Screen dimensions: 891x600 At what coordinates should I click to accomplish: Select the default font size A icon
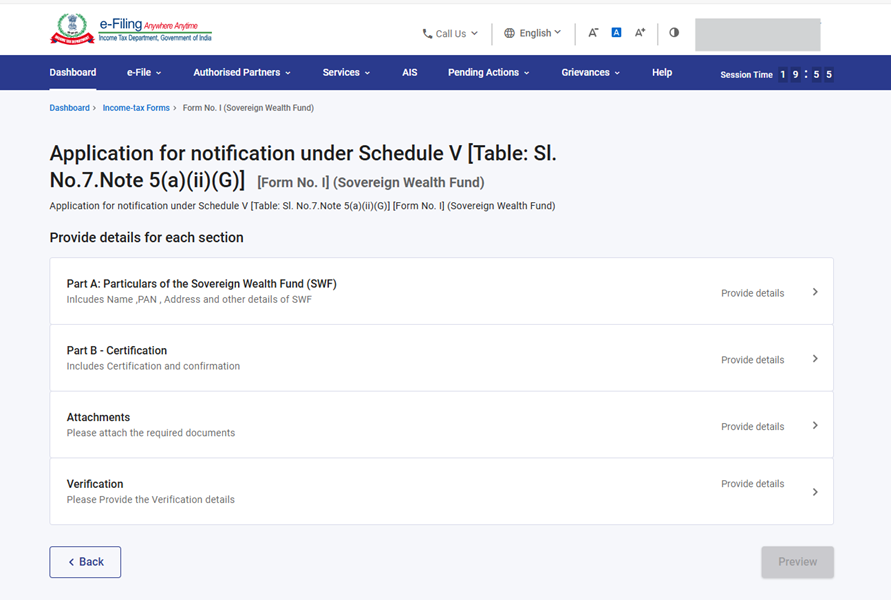click(616, 33)
